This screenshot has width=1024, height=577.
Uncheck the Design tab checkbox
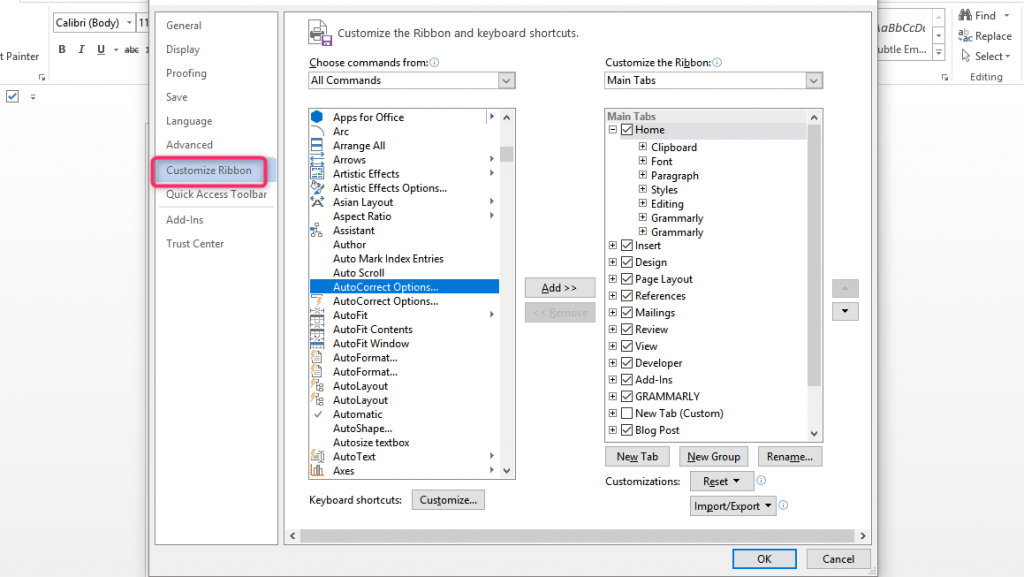[x=627, y=262]
